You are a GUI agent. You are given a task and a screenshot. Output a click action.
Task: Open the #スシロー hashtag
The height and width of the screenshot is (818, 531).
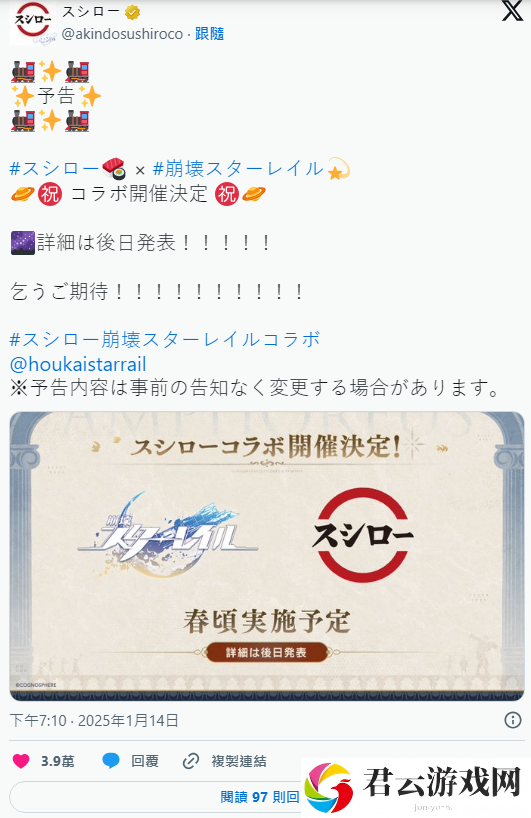click(x=54, y=169)
